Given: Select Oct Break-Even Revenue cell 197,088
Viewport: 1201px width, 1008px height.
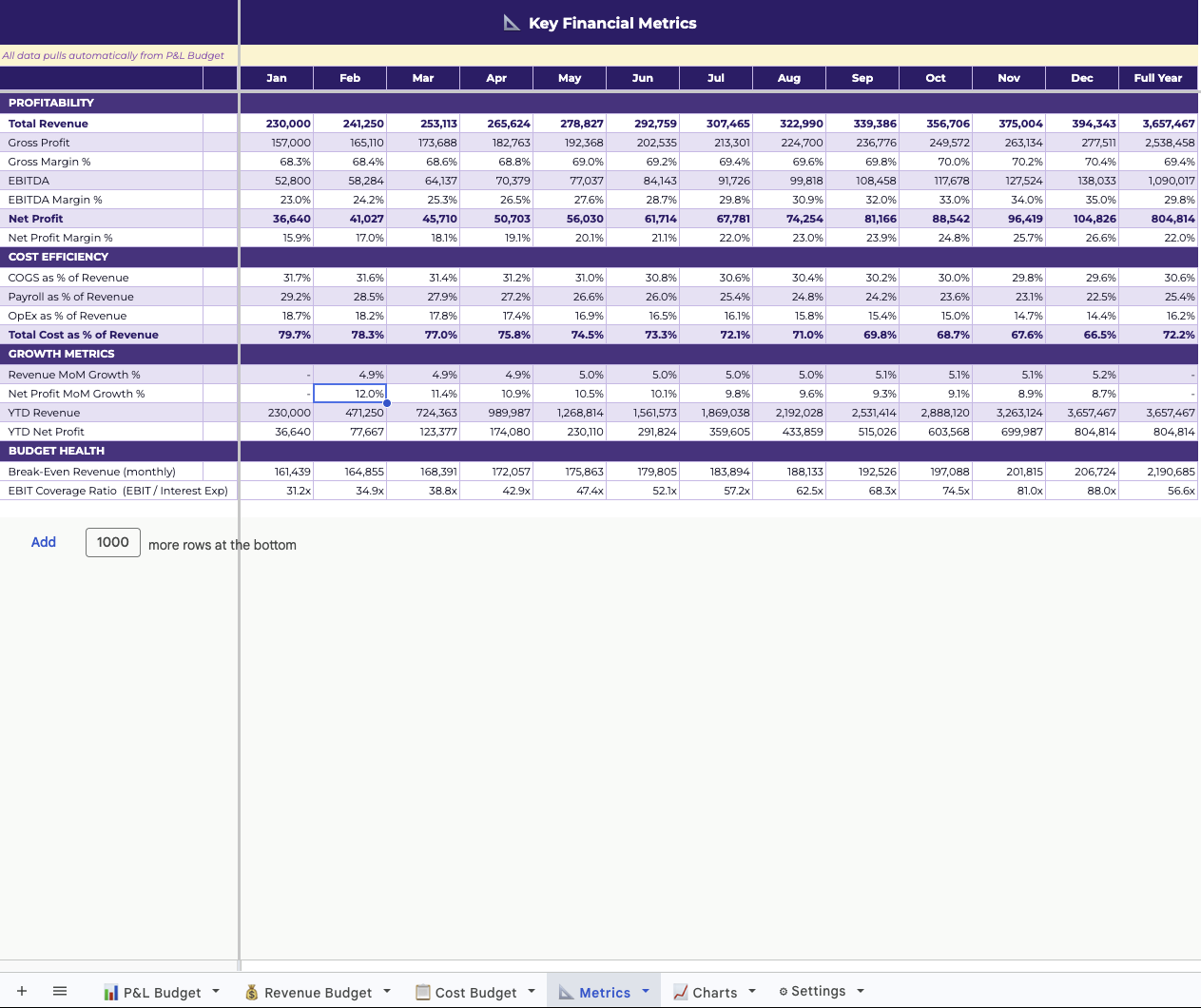Looking at the screenshot, I should pyautogui.click(x=936, y=472).
